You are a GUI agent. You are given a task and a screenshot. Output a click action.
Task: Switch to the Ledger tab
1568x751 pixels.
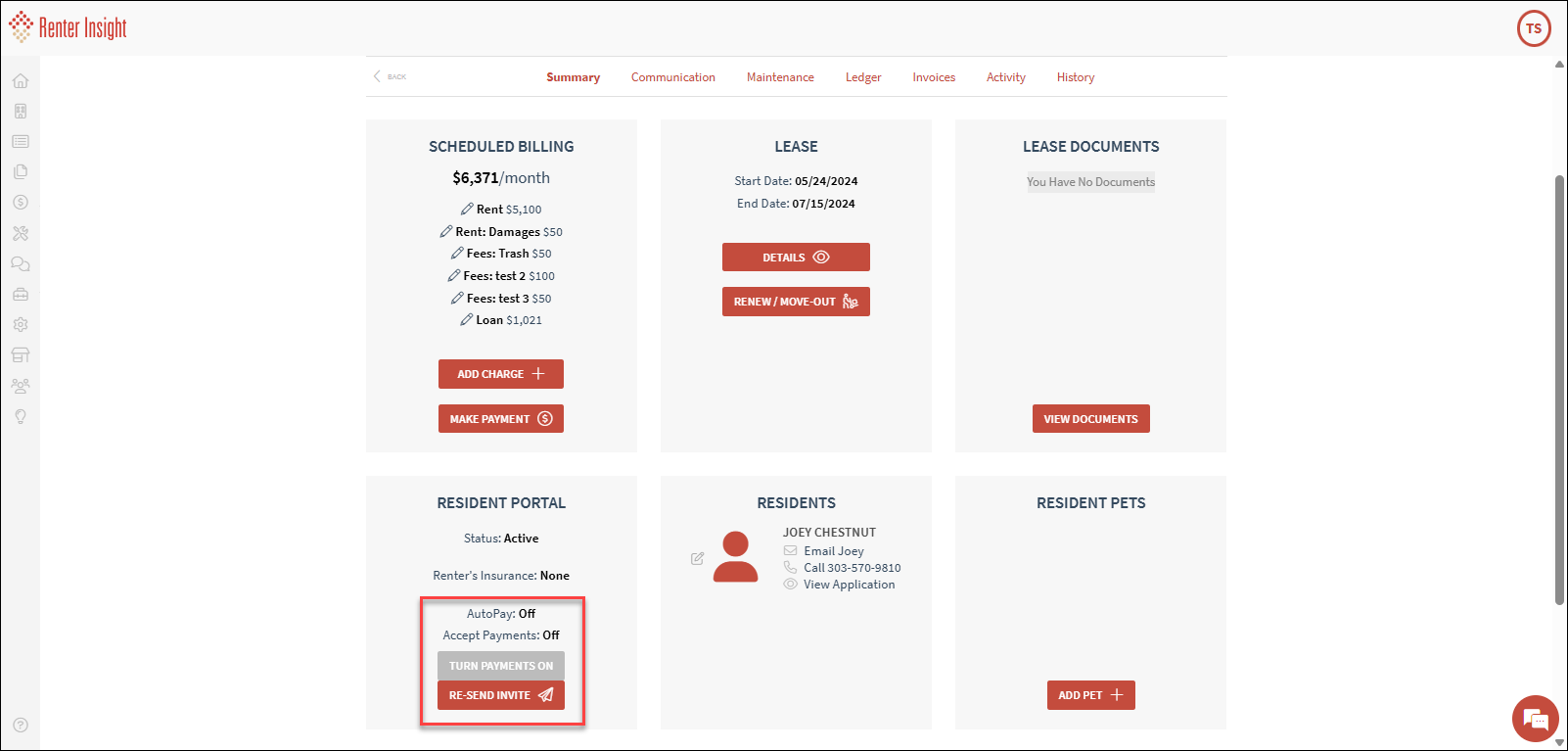tap(862, 77)
